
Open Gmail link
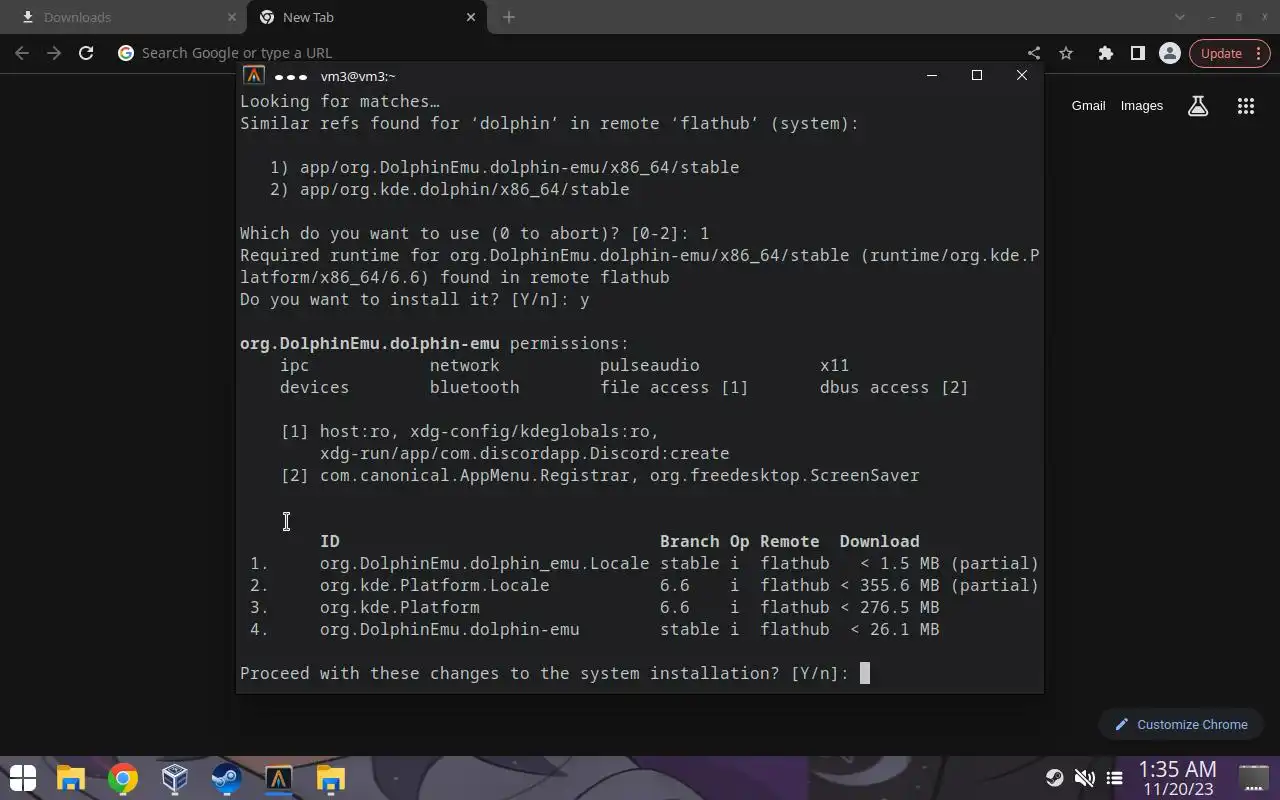pyautogui.click(x=1088, y=105)
